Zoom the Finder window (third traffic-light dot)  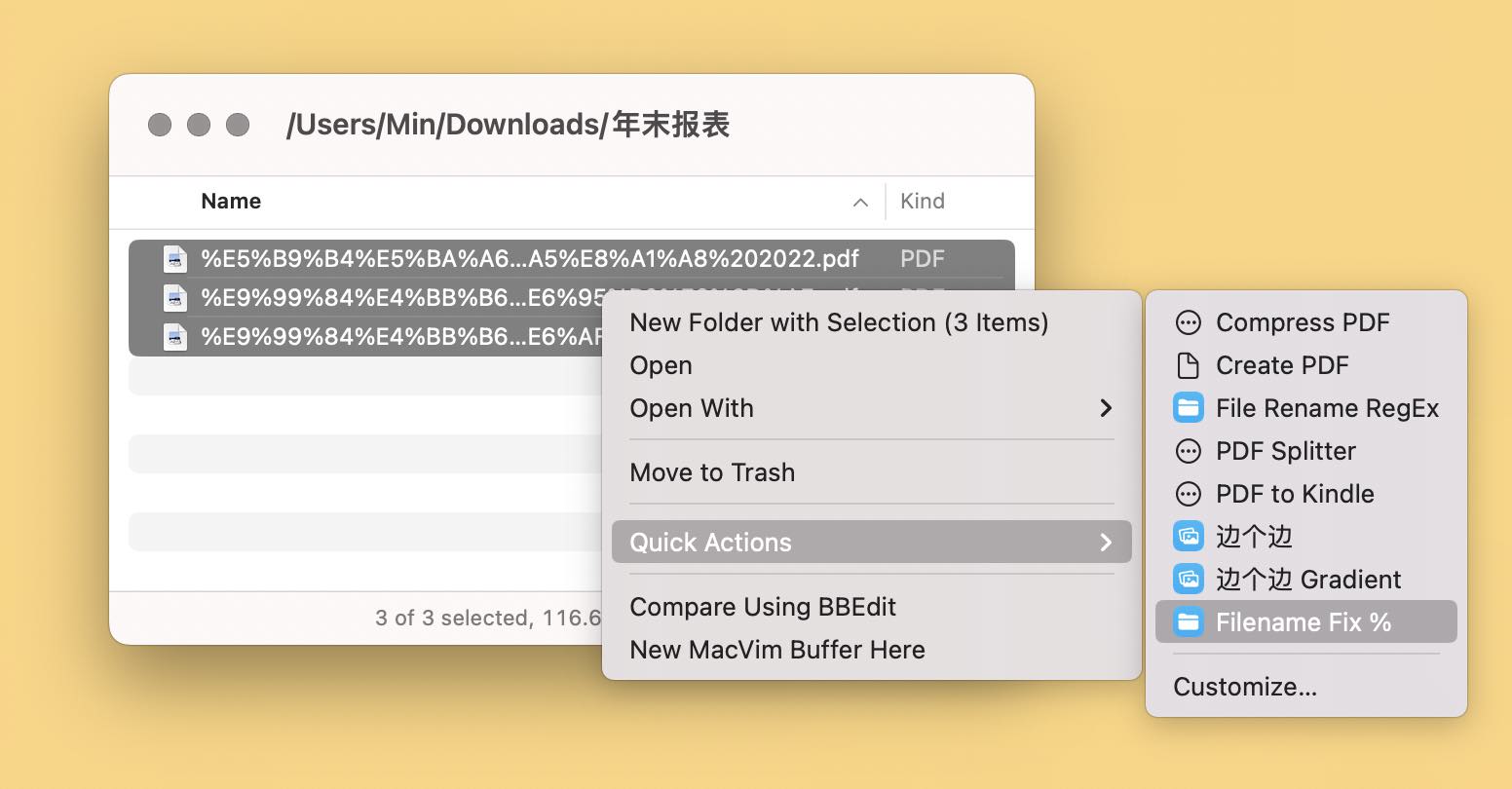point(238,125)
